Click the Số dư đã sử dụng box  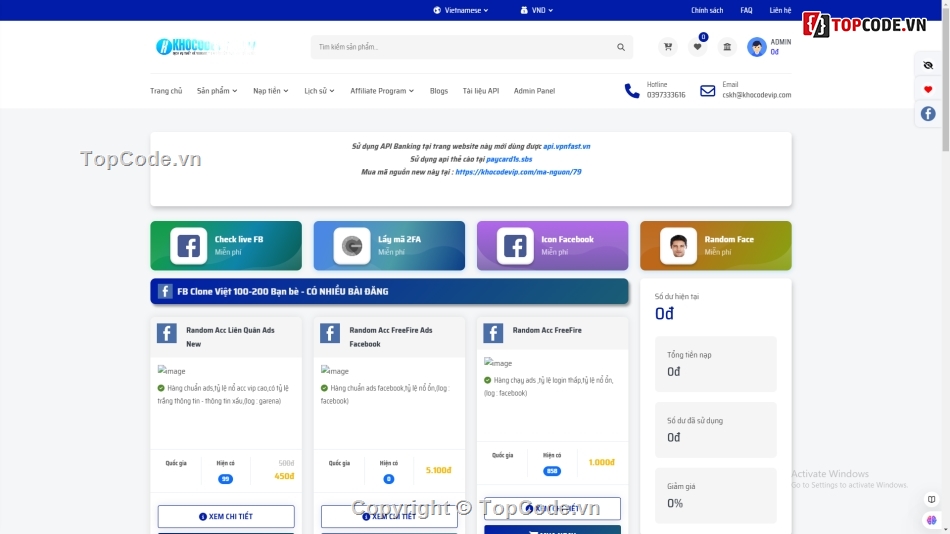click(716, 430)
